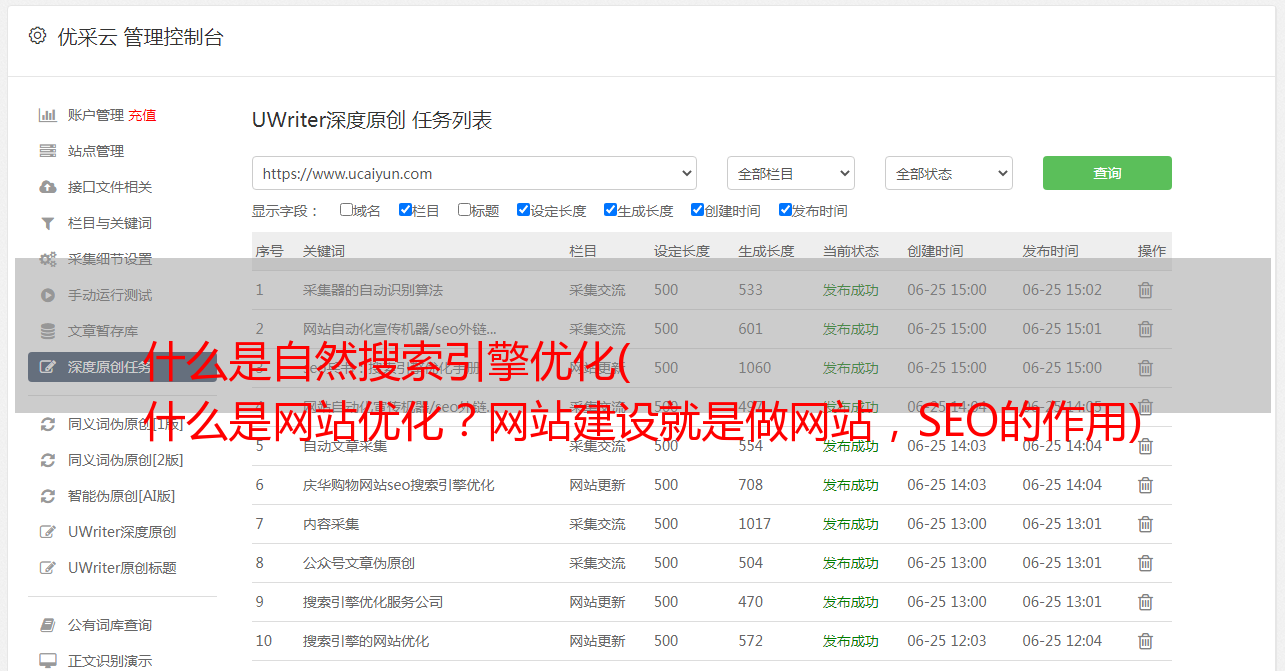The height and width of the screenshot is (671, 1285).
Task: Click the filter icon for 栏目与关键词
Action: coord(47,223)
